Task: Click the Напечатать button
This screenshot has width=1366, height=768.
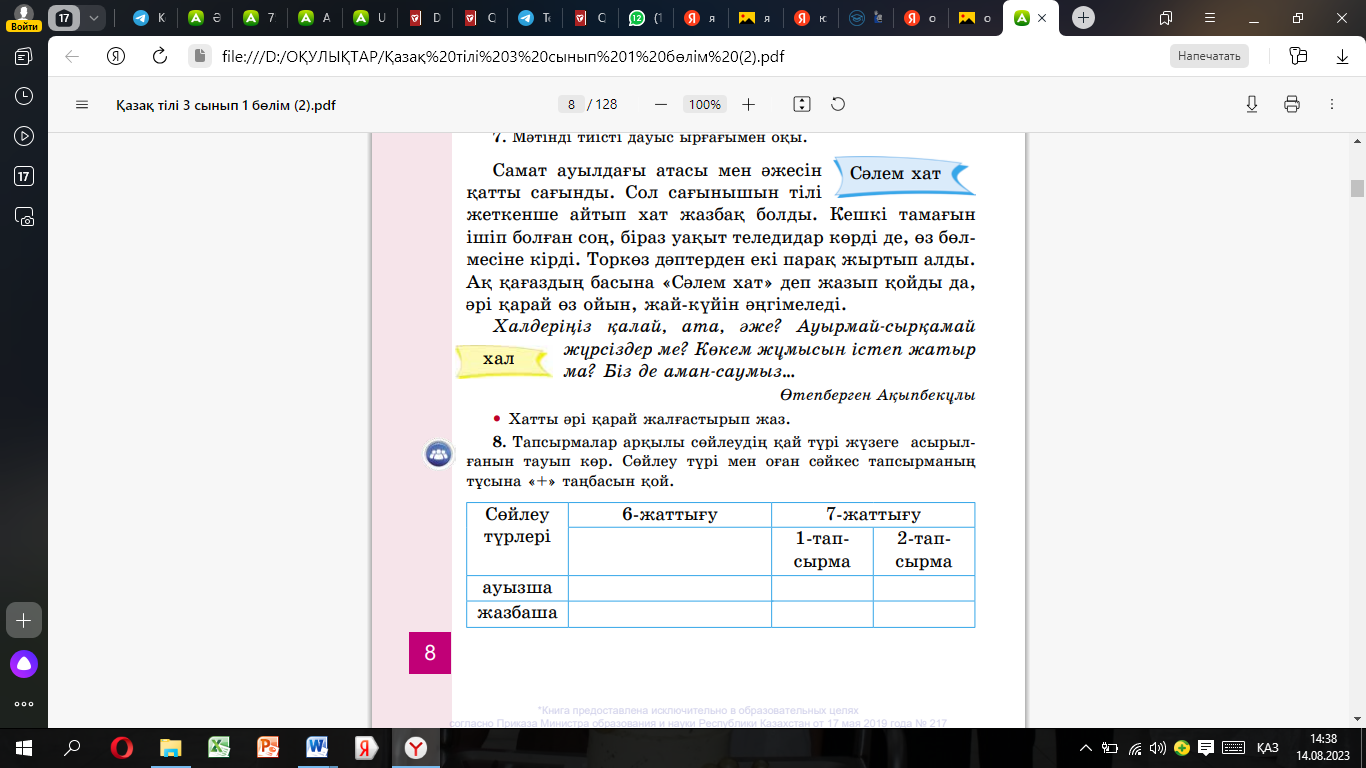Action: coord(1209,56)
